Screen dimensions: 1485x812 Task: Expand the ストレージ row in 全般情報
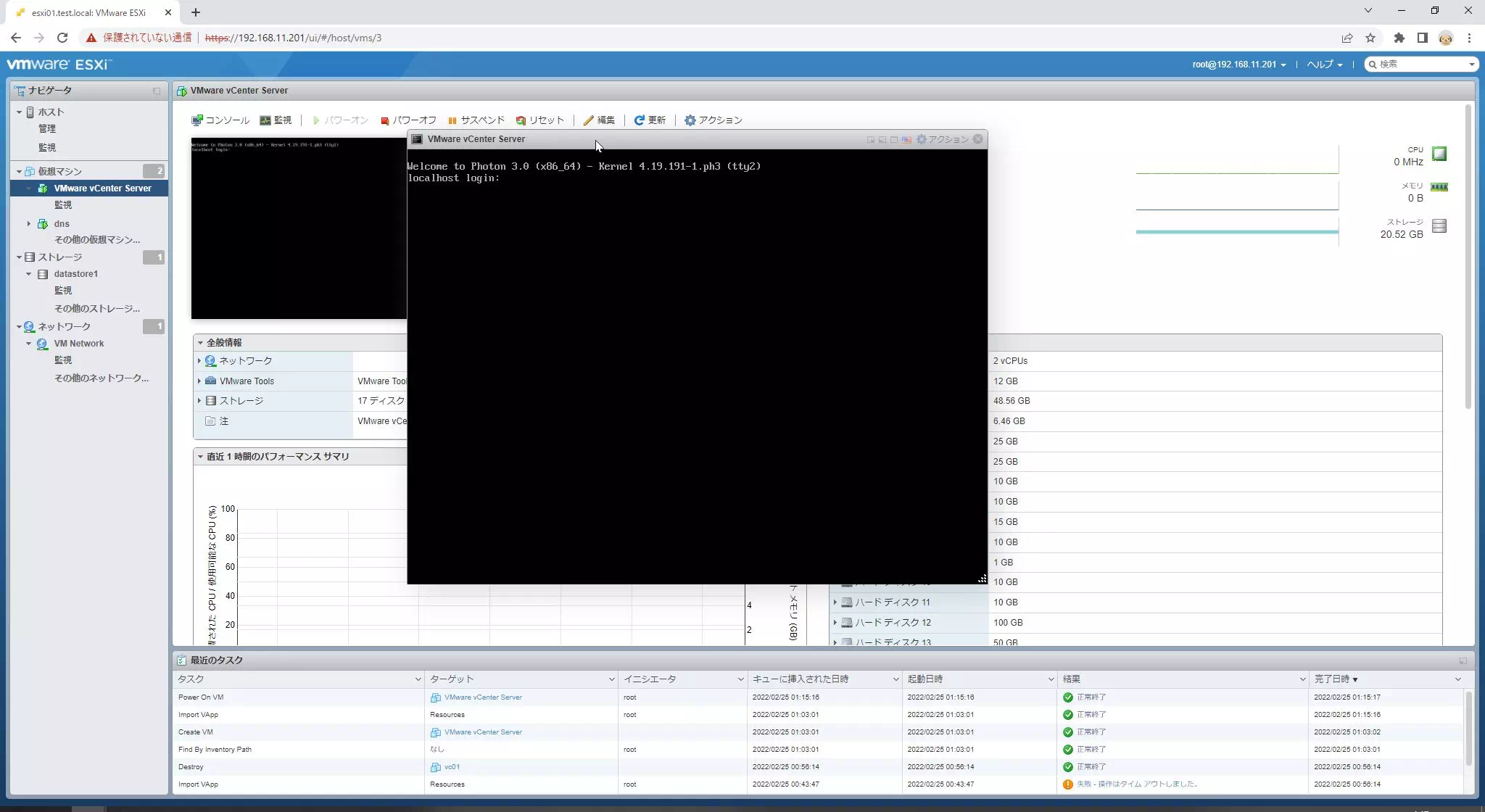[199, 401]
